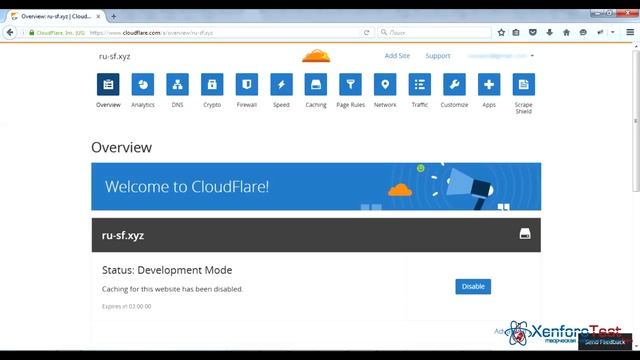Screen dimensions: 640x360
Task: Open the Scrape Shield icon
Action: pyautogui.click(x=524, y=84)
